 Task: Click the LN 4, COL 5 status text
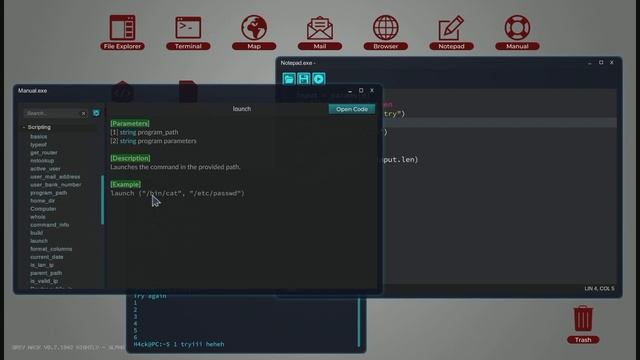pos(599,288)
